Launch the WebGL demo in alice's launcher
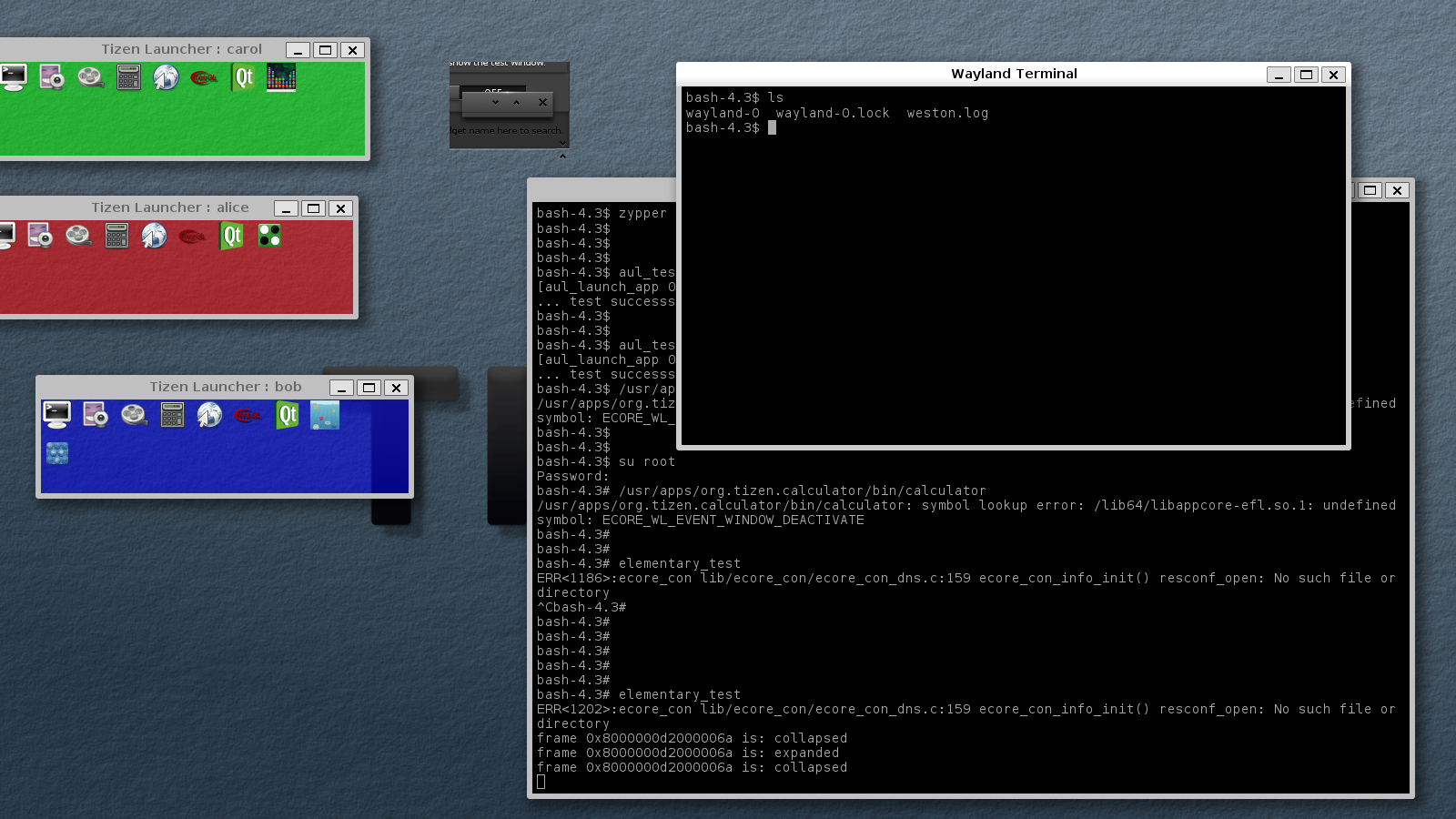This screenshot has width=1456, height=819. click(x=192, y=237)
